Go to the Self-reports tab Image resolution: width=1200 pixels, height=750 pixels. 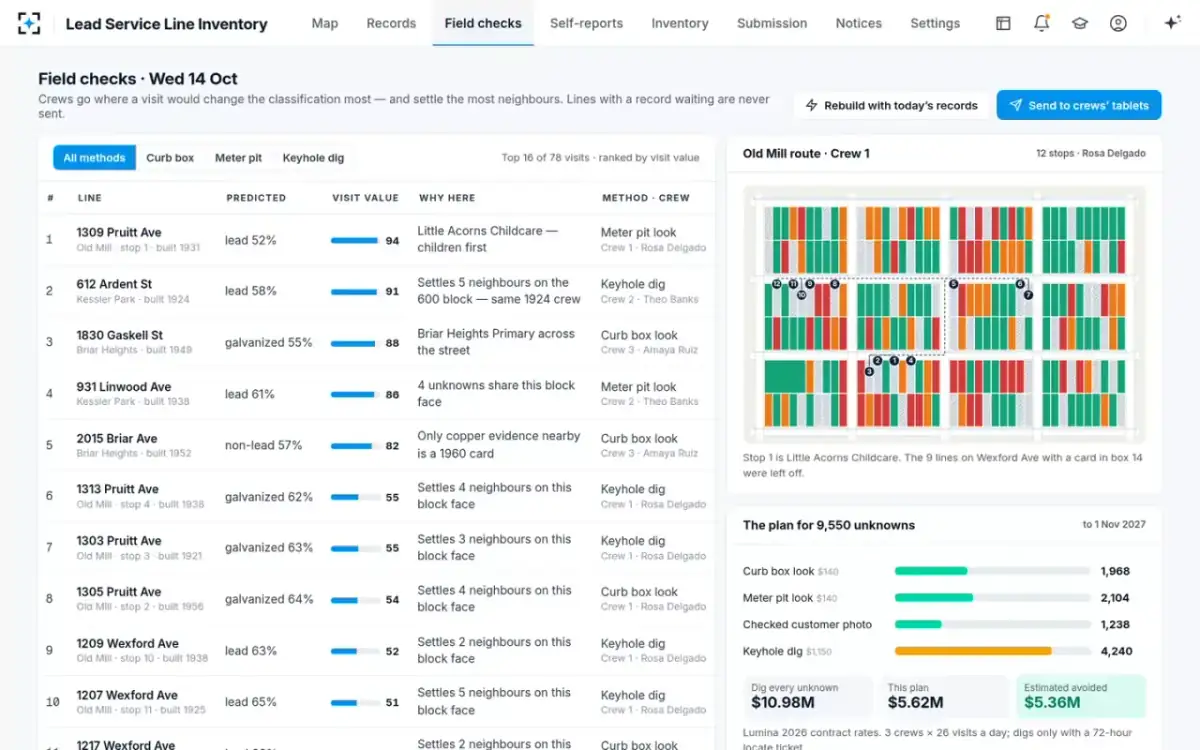(586, 23)
